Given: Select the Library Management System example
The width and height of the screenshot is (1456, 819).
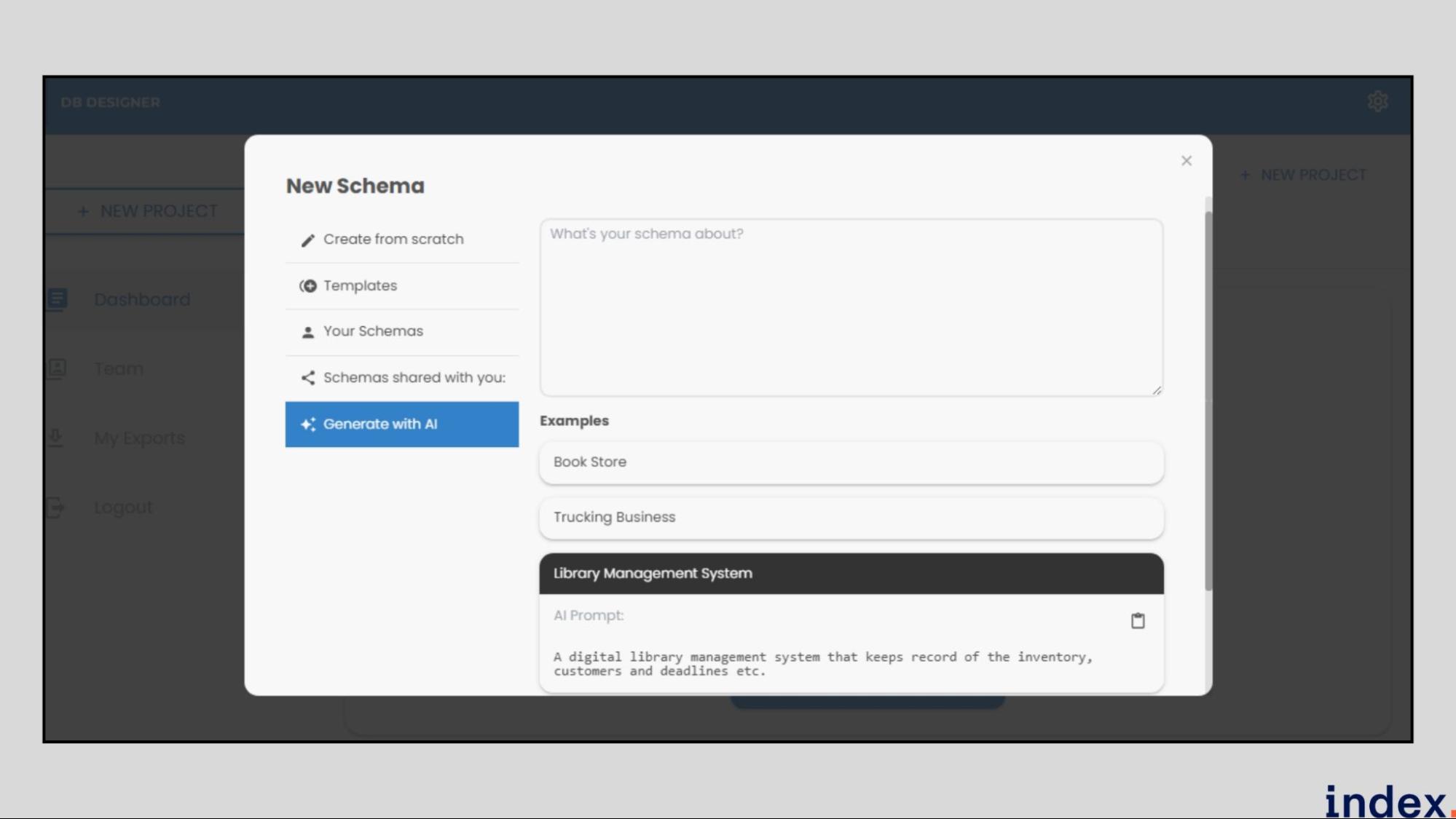Looking at the screenshot, I should (x=851, y=573).
